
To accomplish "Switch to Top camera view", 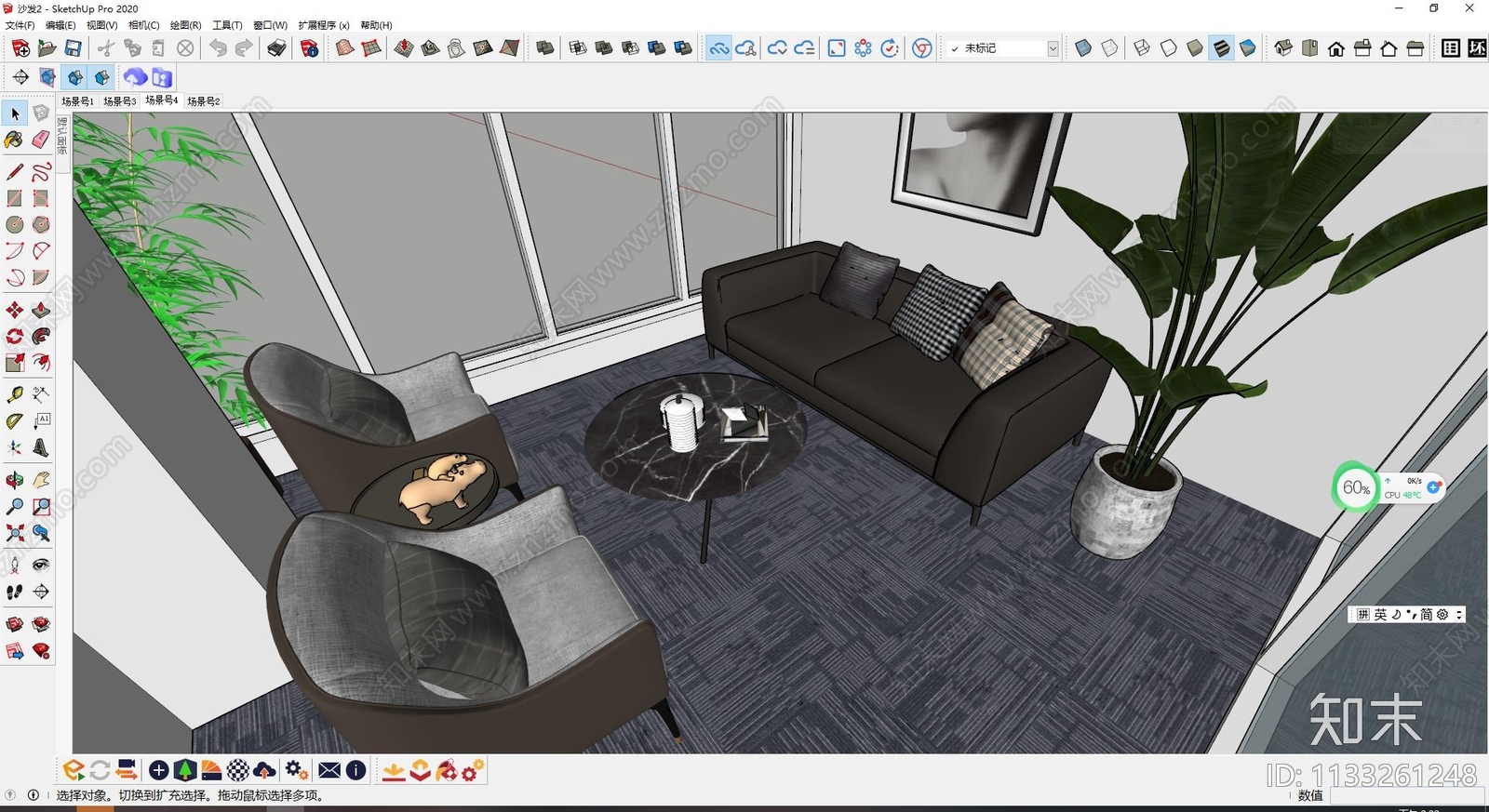I will point(1309,47).
